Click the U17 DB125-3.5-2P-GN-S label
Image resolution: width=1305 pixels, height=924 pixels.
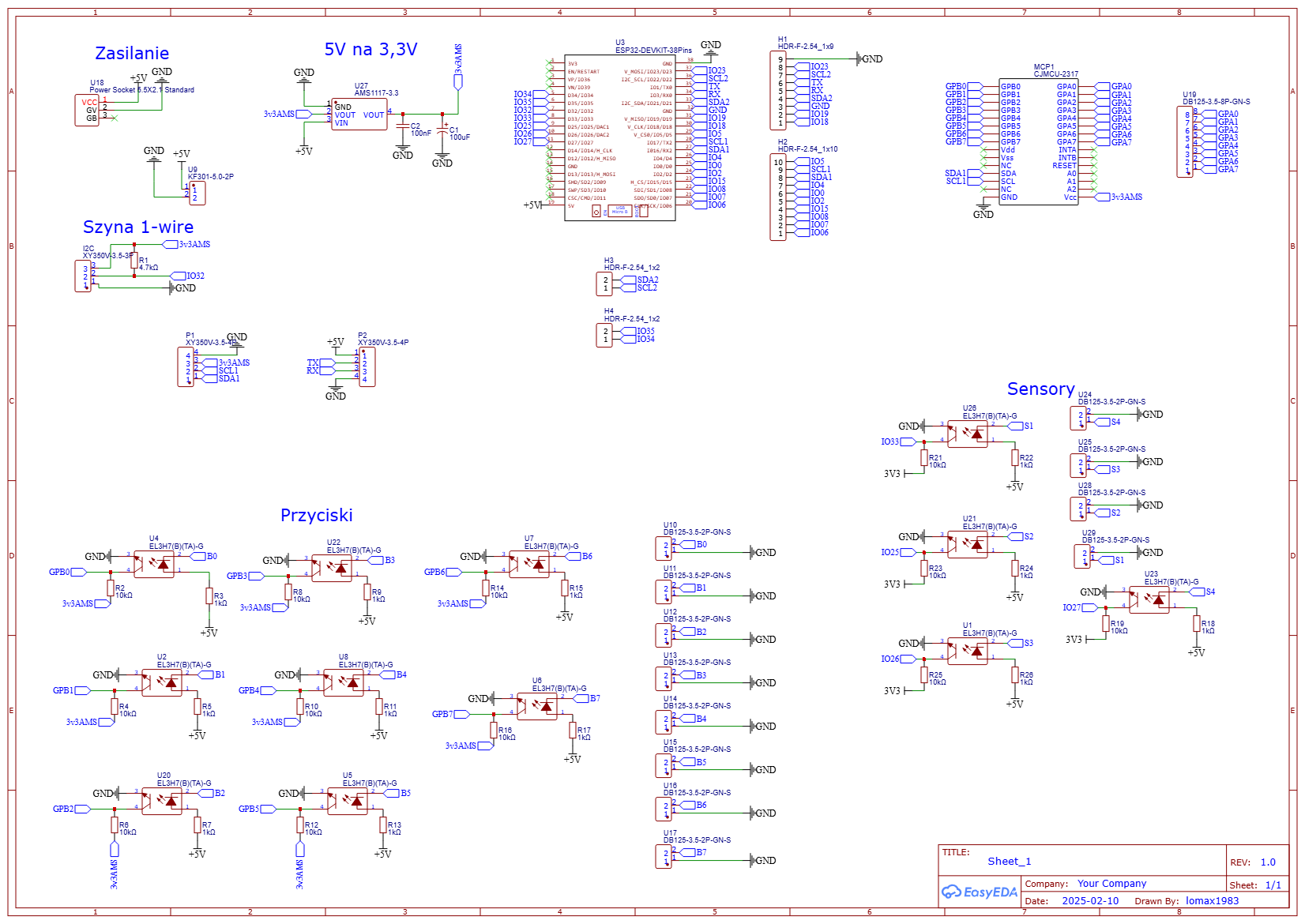tap(697, 836)
